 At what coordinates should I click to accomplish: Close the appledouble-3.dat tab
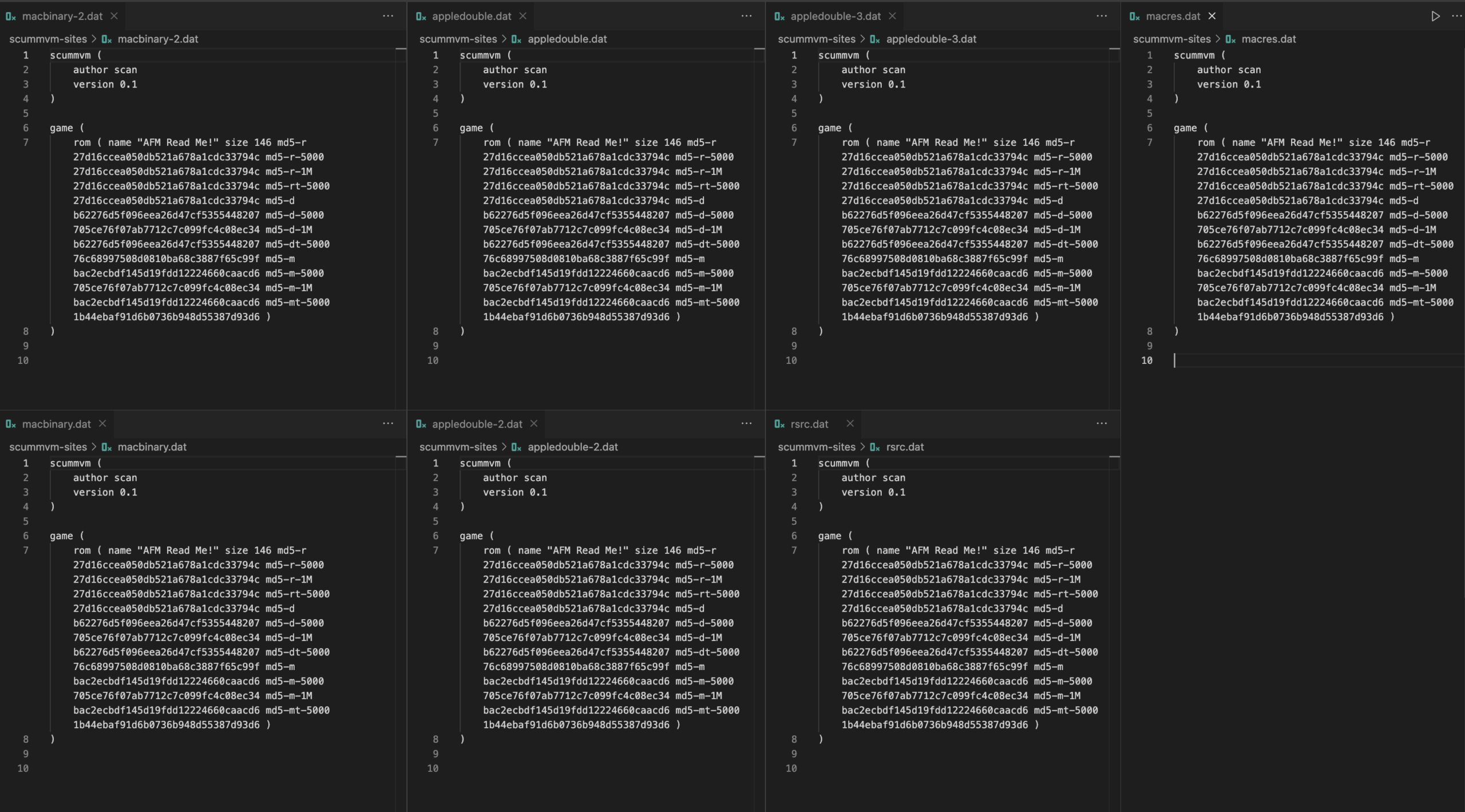pos(892,16)
